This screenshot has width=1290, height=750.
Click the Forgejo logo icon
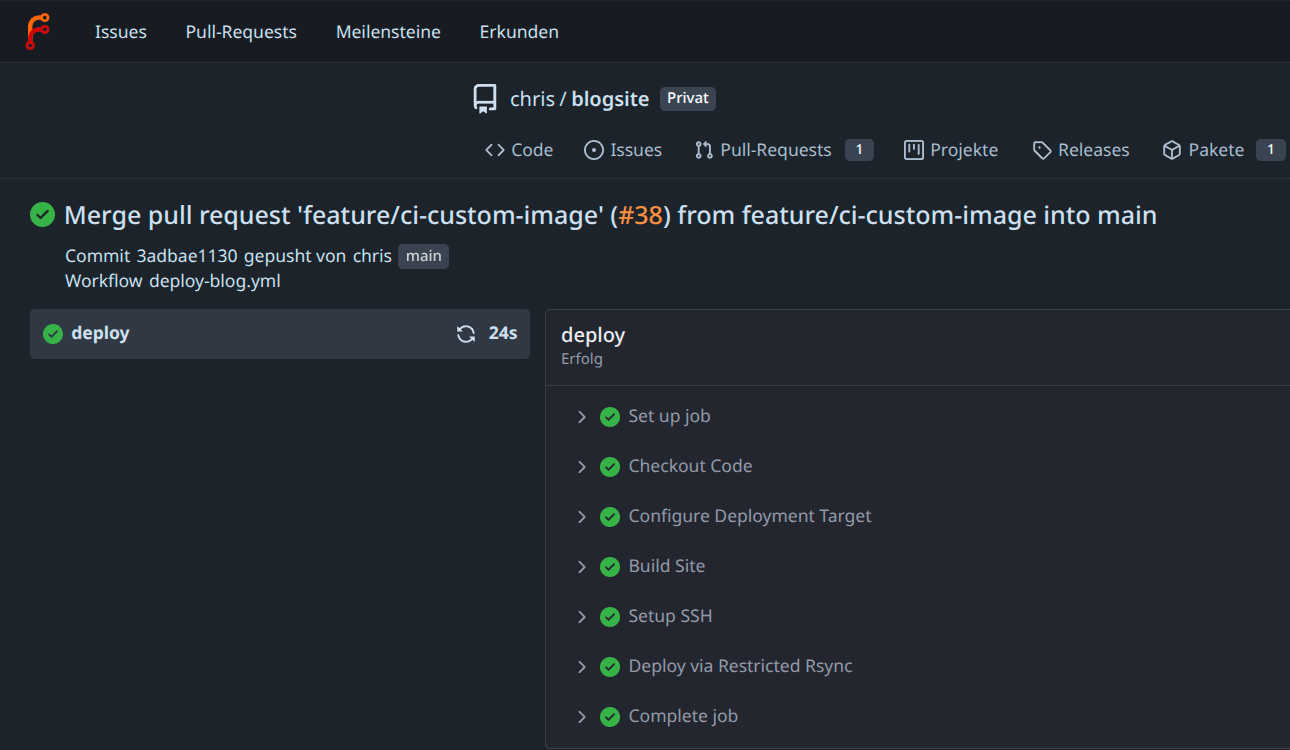coord(38,31)
